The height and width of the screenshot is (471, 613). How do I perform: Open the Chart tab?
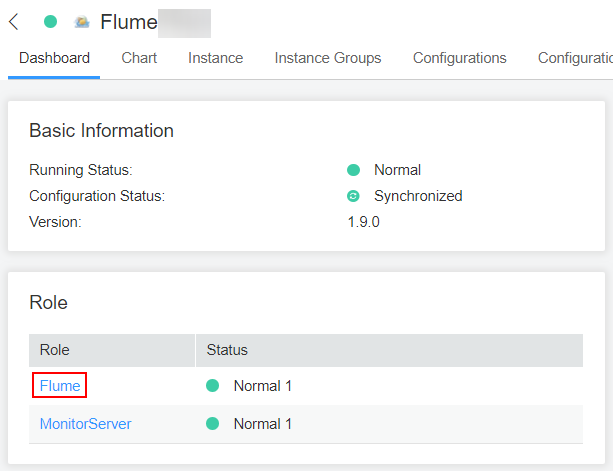coord(139,58)
